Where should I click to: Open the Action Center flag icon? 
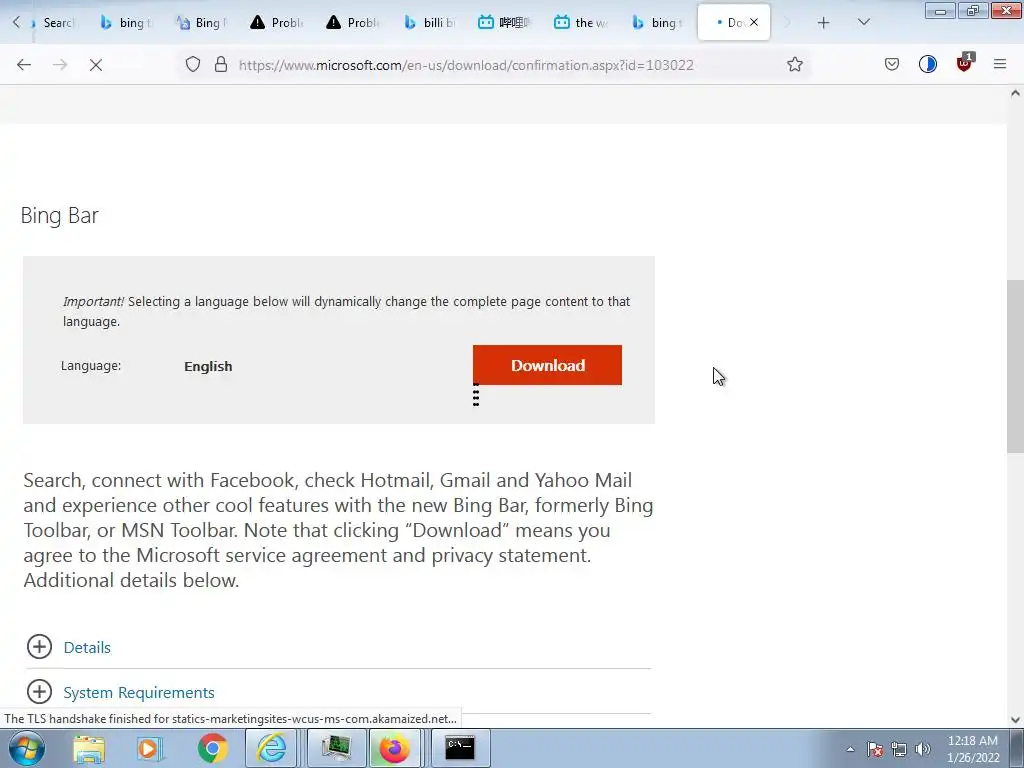(x=875, y=749)
